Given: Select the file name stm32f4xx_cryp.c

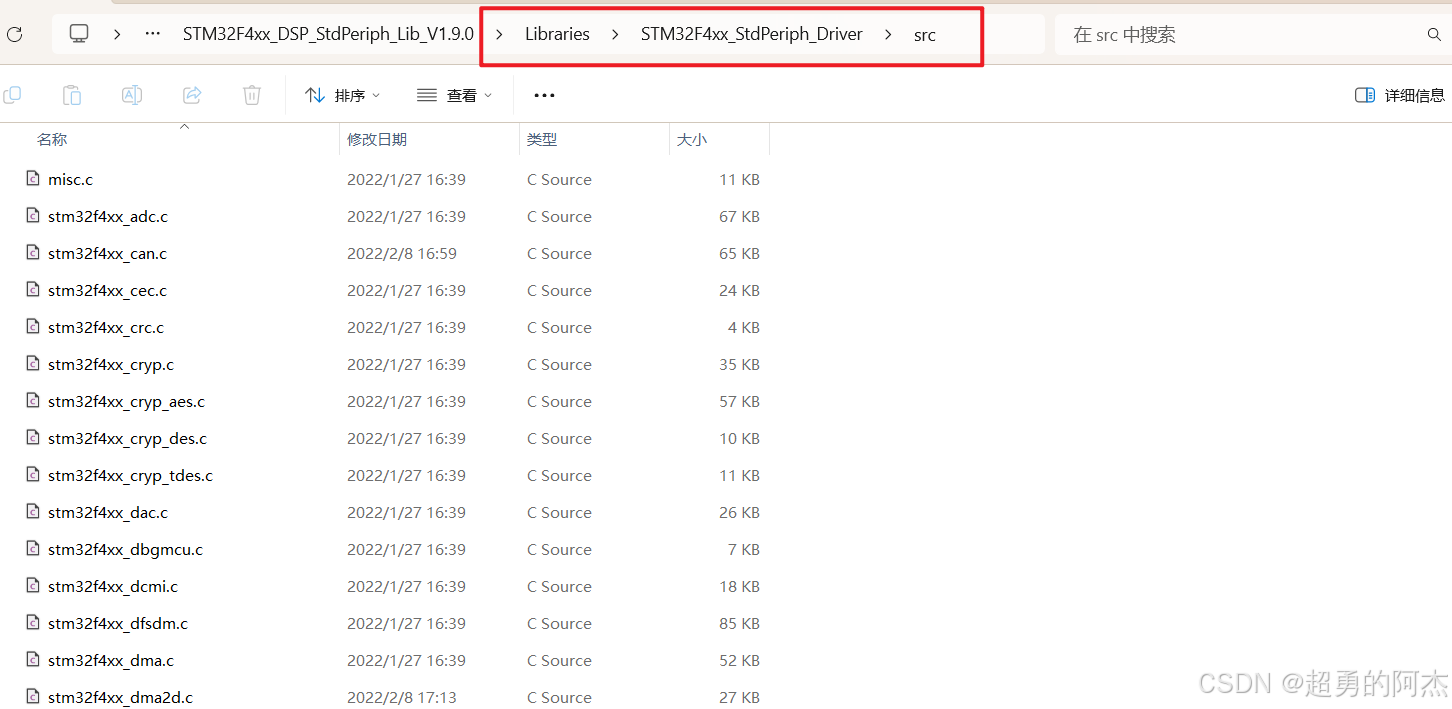Looking at the screenshot, I should (x=111, y=365).
